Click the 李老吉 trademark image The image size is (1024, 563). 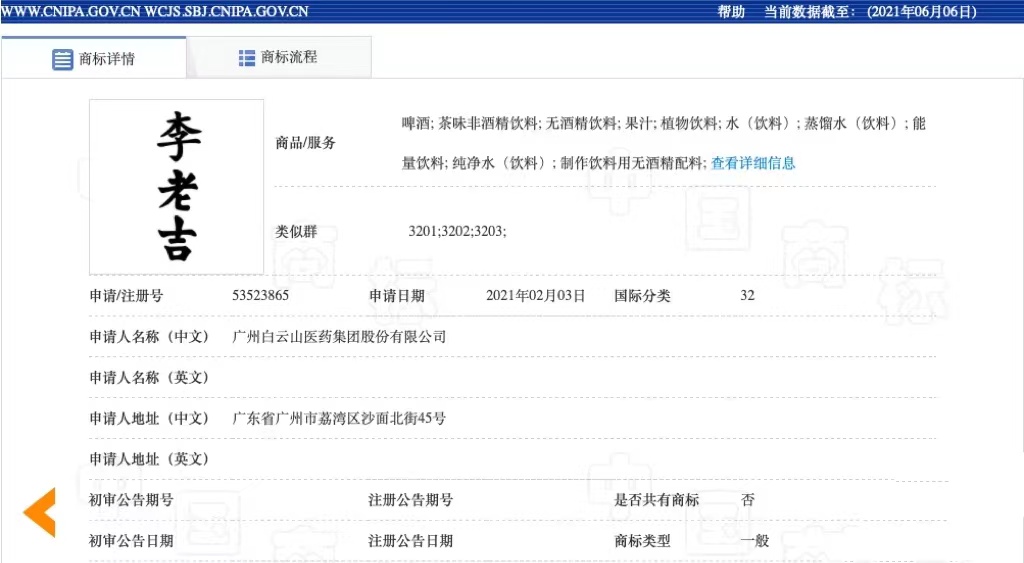tap(176, 187)
